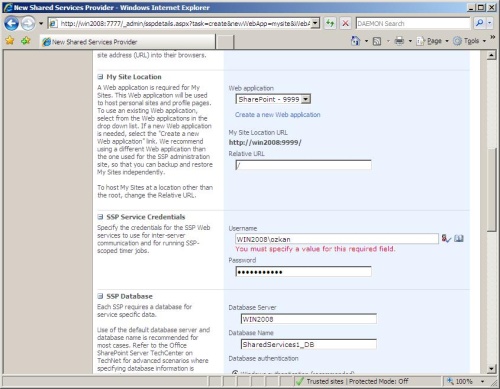Click the Home icon in command bar
The width and height of the screenshot is (500, 389).
356,41
